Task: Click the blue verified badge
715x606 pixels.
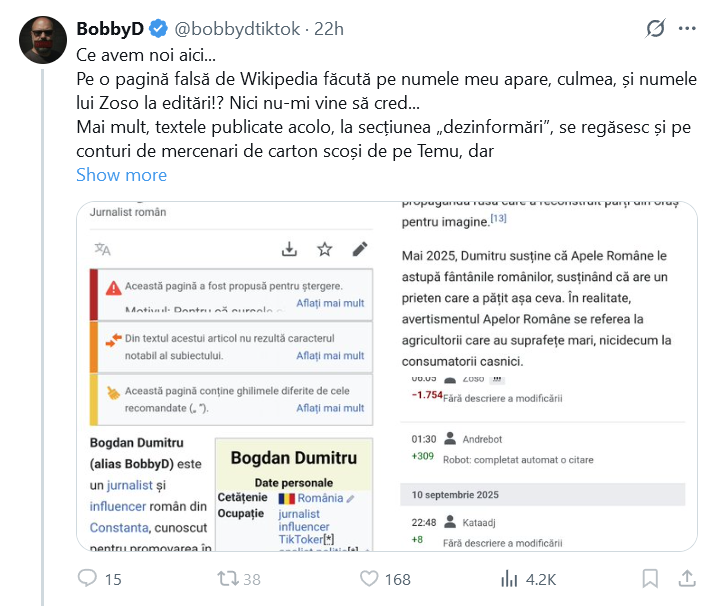Action: coord(158,28)
